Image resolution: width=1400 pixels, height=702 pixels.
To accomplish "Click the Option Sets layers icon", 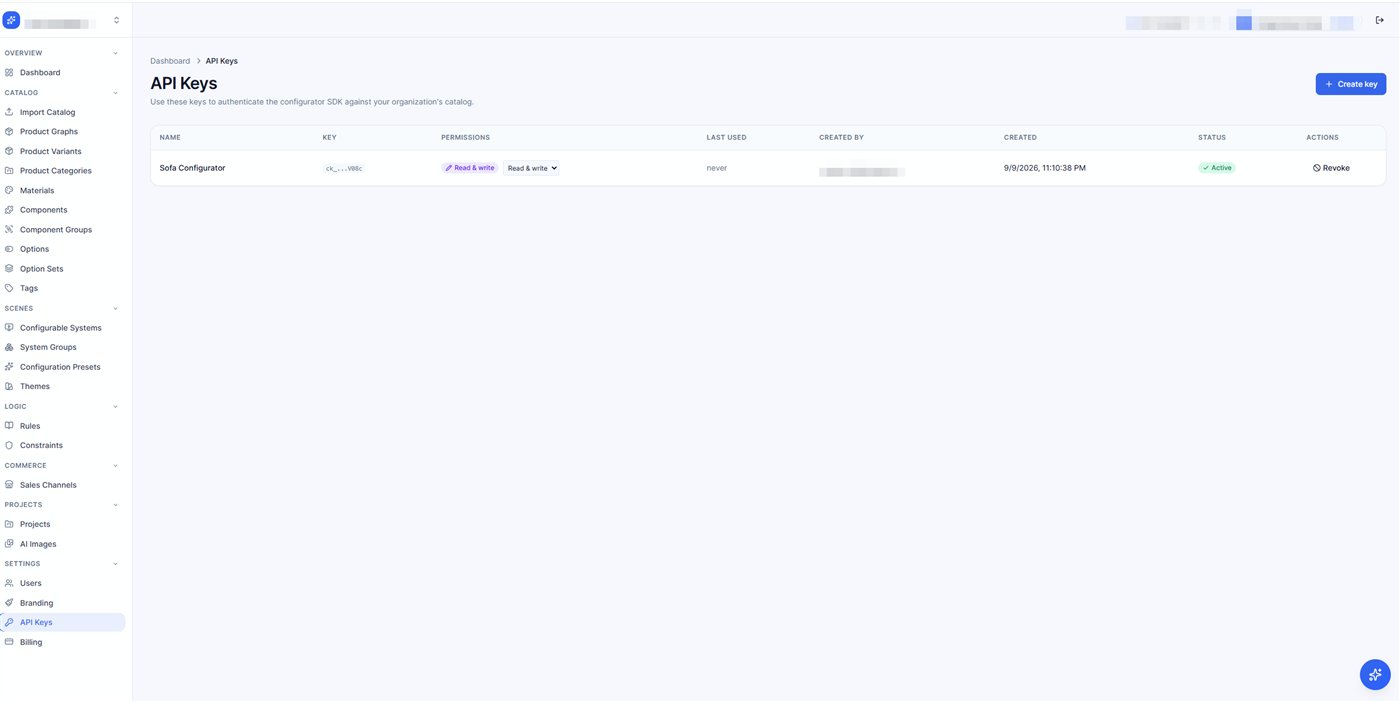I will click(9, 269).
